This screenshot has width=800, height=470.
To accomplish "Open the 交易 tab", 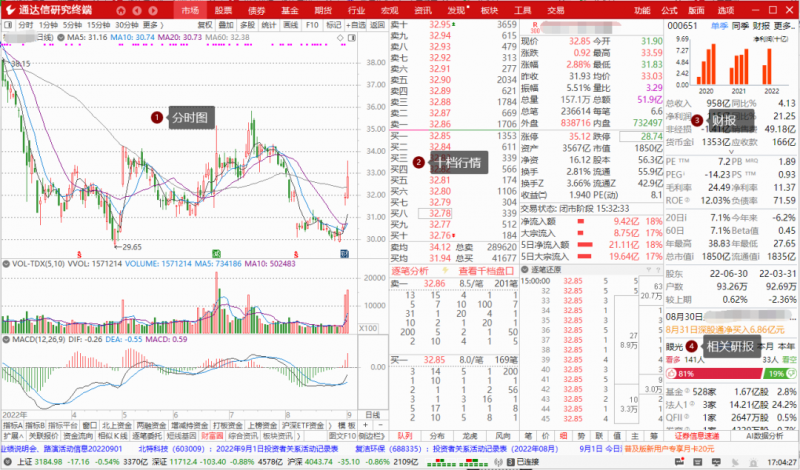I will click(556, 10).
